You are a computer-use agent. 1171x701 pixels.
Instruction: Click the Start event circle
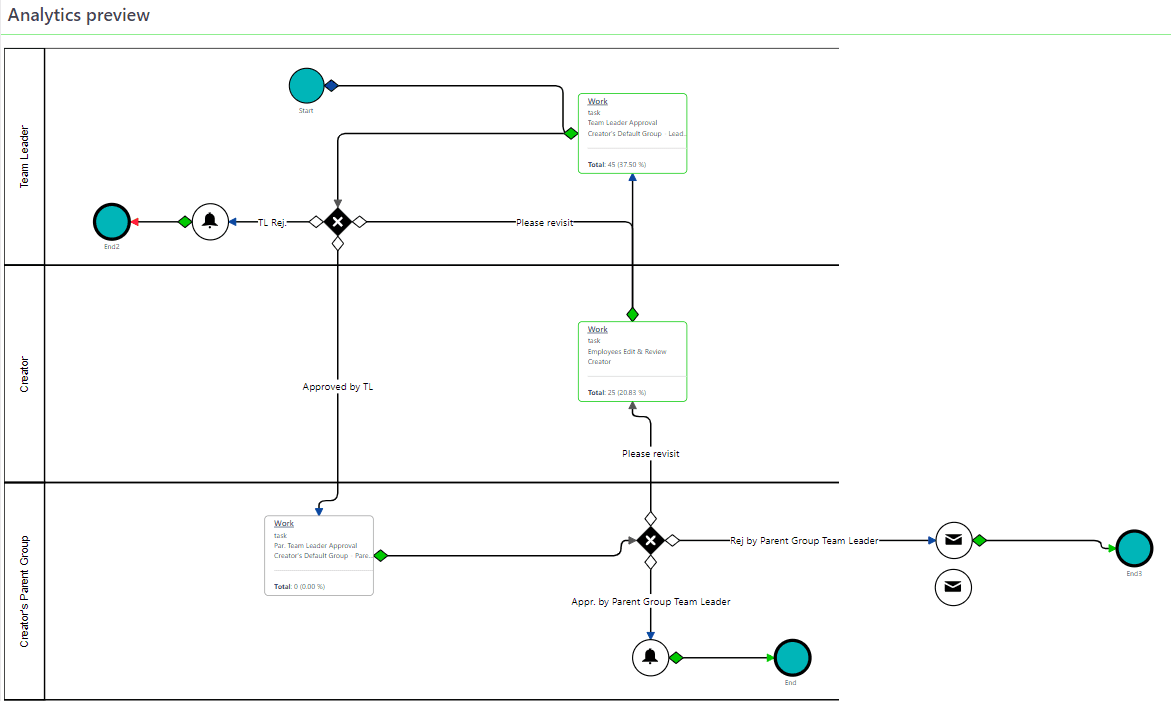[x=306, y=86]
